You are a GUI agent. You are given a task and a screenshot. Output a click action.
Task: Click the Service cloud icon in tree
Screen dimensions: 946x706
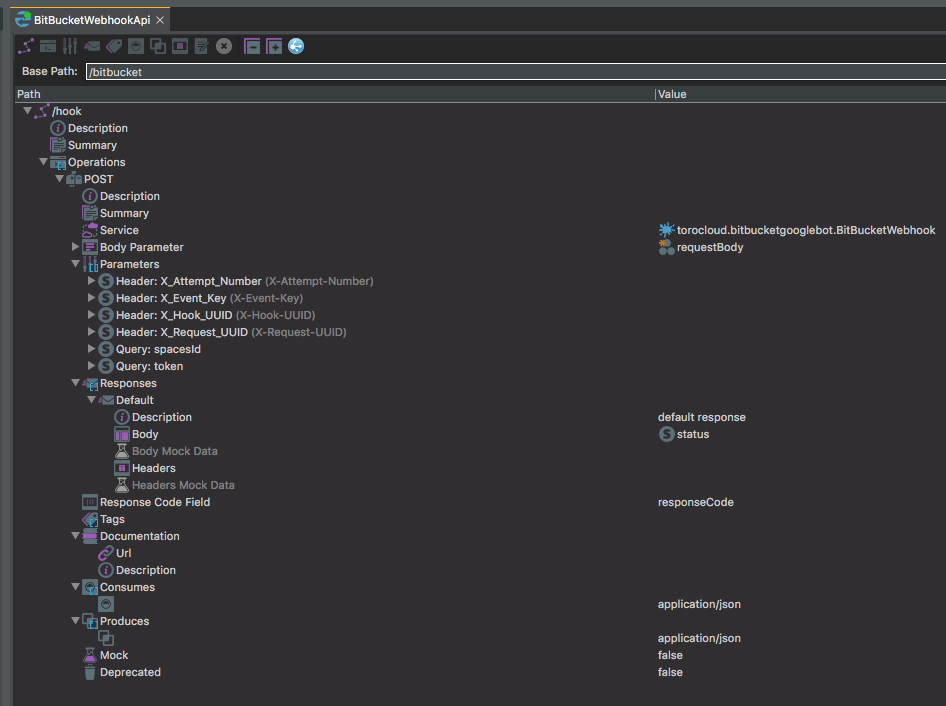click(90, 230)
